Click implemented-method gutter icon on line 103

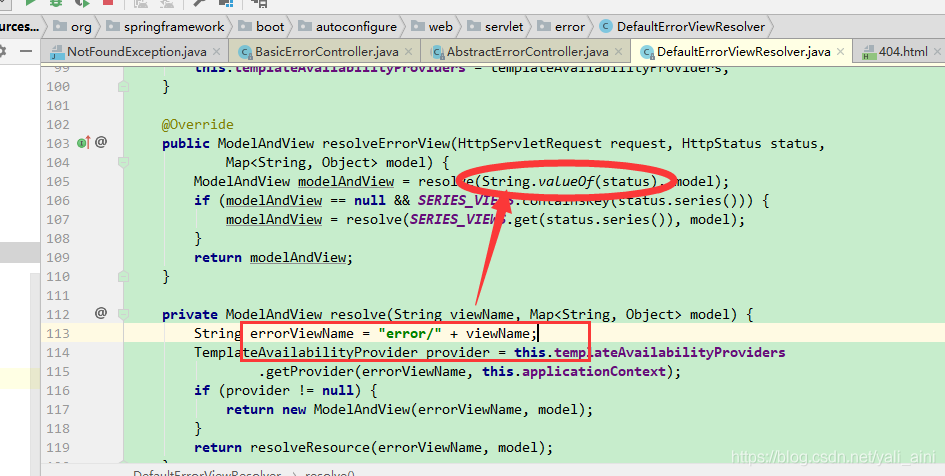(83, 143)
